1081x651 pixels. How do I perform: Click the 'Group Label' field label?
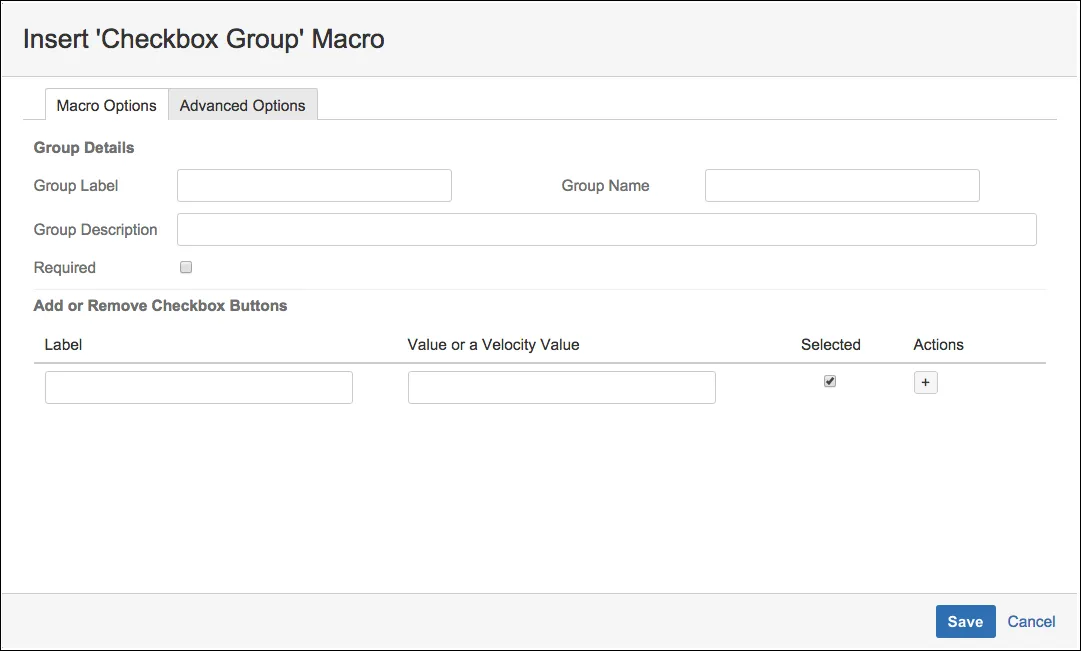click(x=76, y=186)
